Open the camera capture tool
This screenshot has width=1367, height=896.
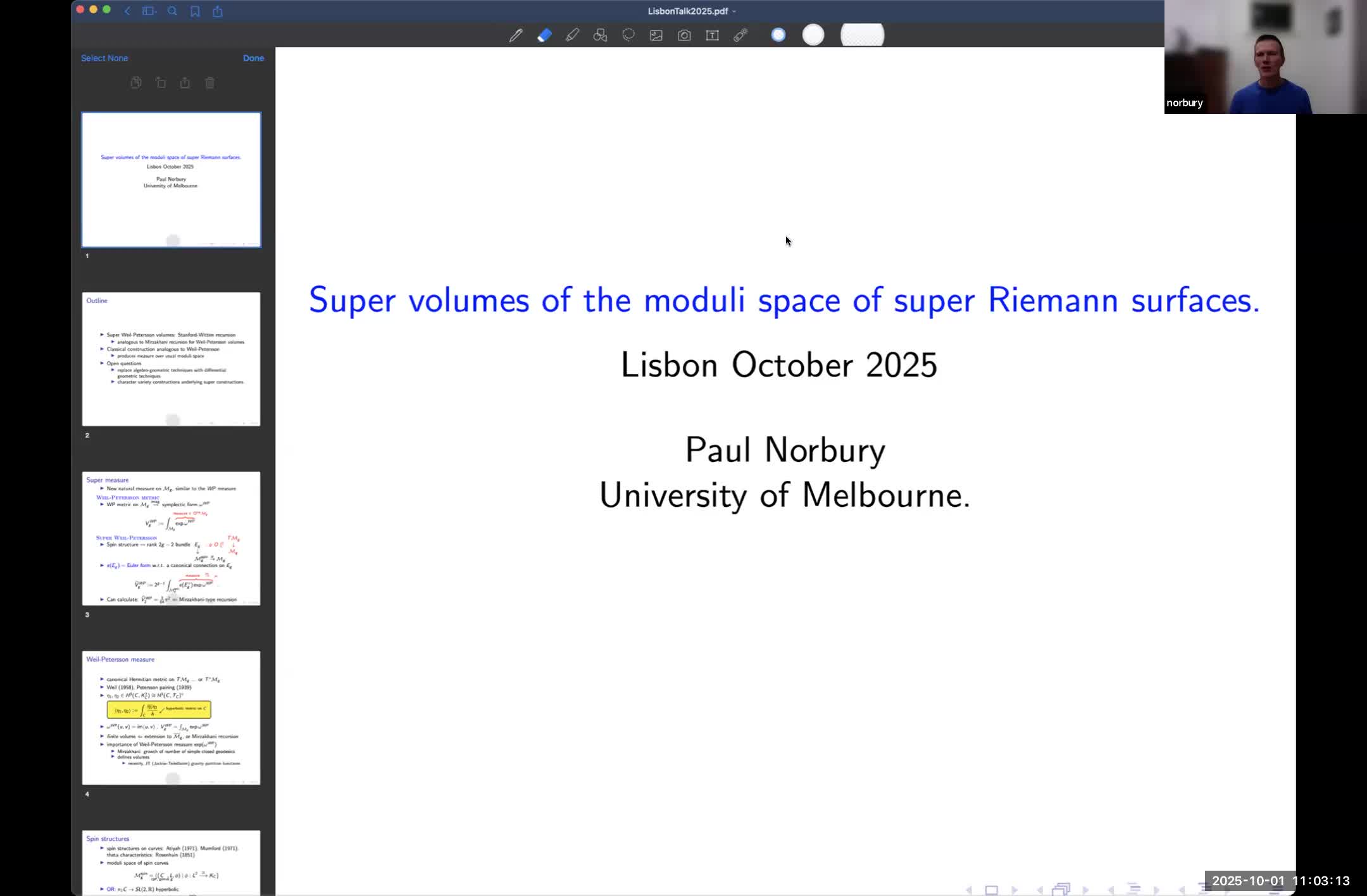pos(684,35)
